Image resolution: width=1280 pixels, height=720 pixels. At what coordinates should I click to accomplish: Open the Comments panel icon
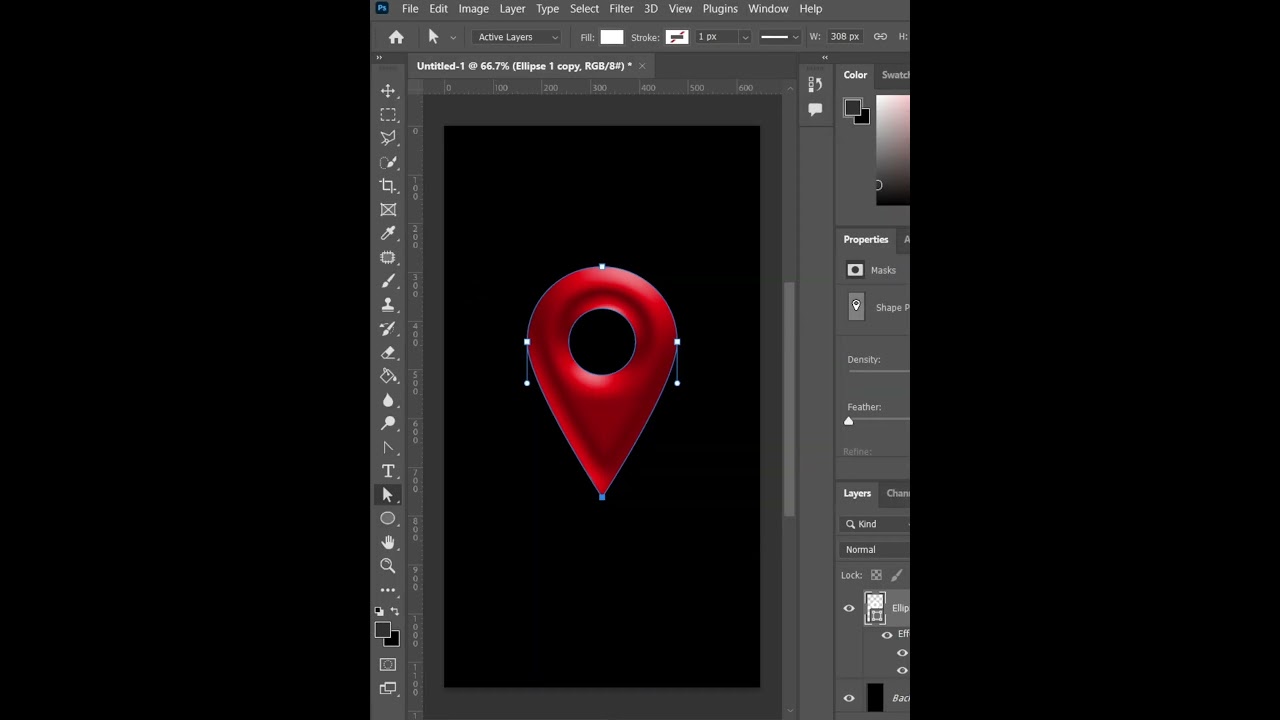pyautogui.click(x=815, y=109)
